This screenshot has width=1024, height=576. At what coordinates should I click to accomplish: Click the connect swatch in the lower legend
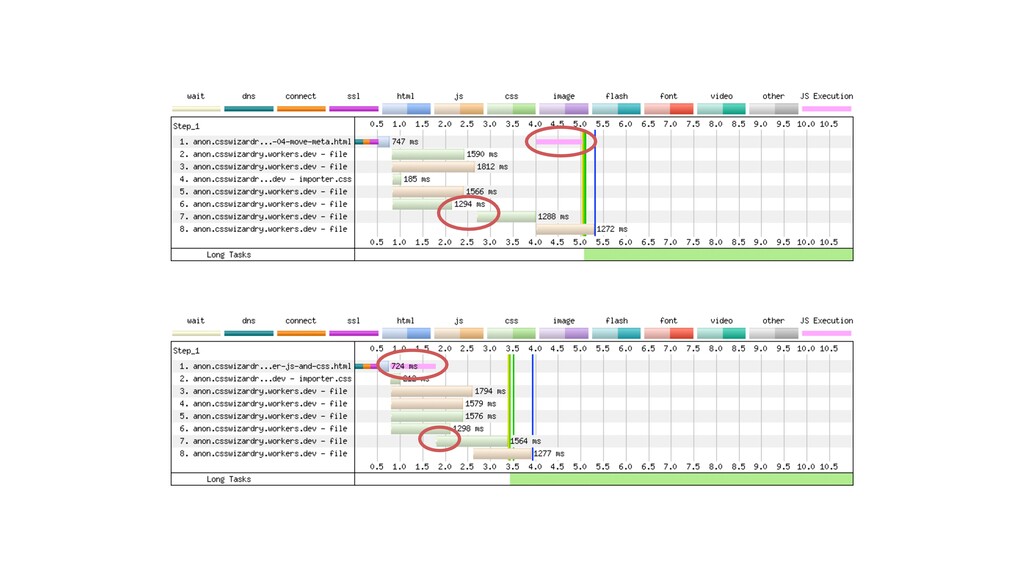click(301, 333)
